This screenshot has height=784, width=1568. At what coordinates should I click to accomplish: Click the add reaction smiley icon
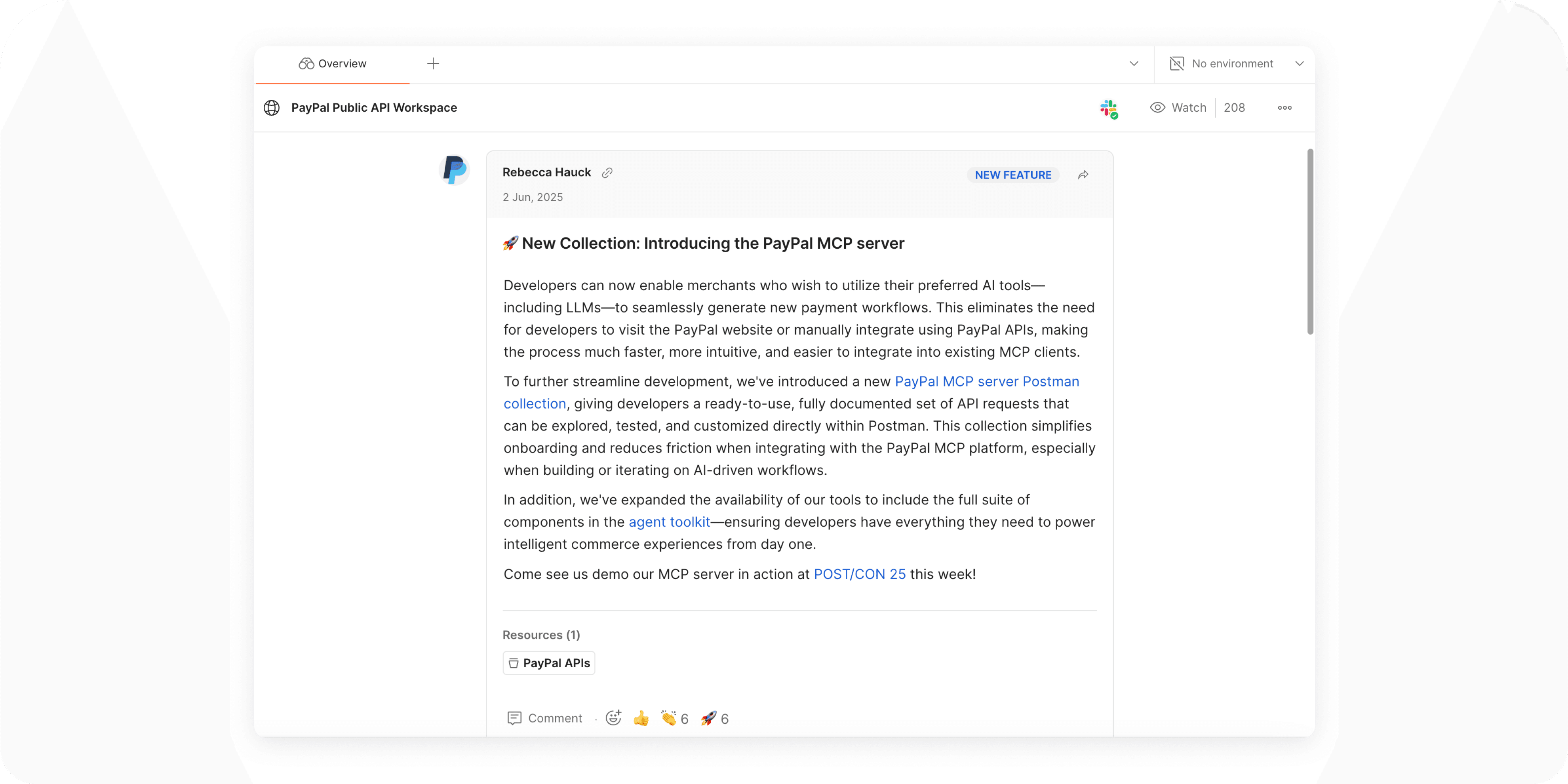click(x=614, y=717)
